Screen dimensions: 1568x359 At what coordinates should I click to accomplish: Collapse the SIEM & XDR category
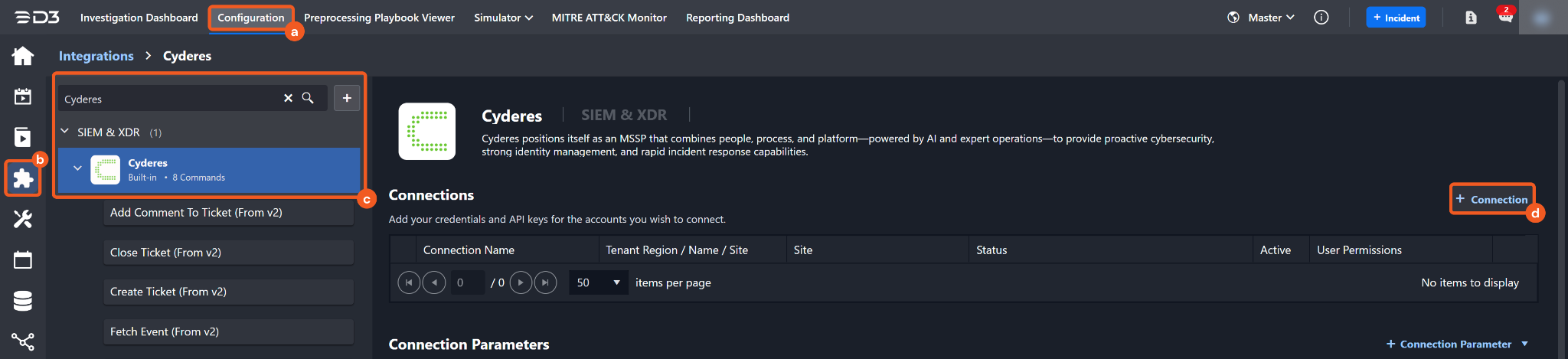tap(65, 132)
